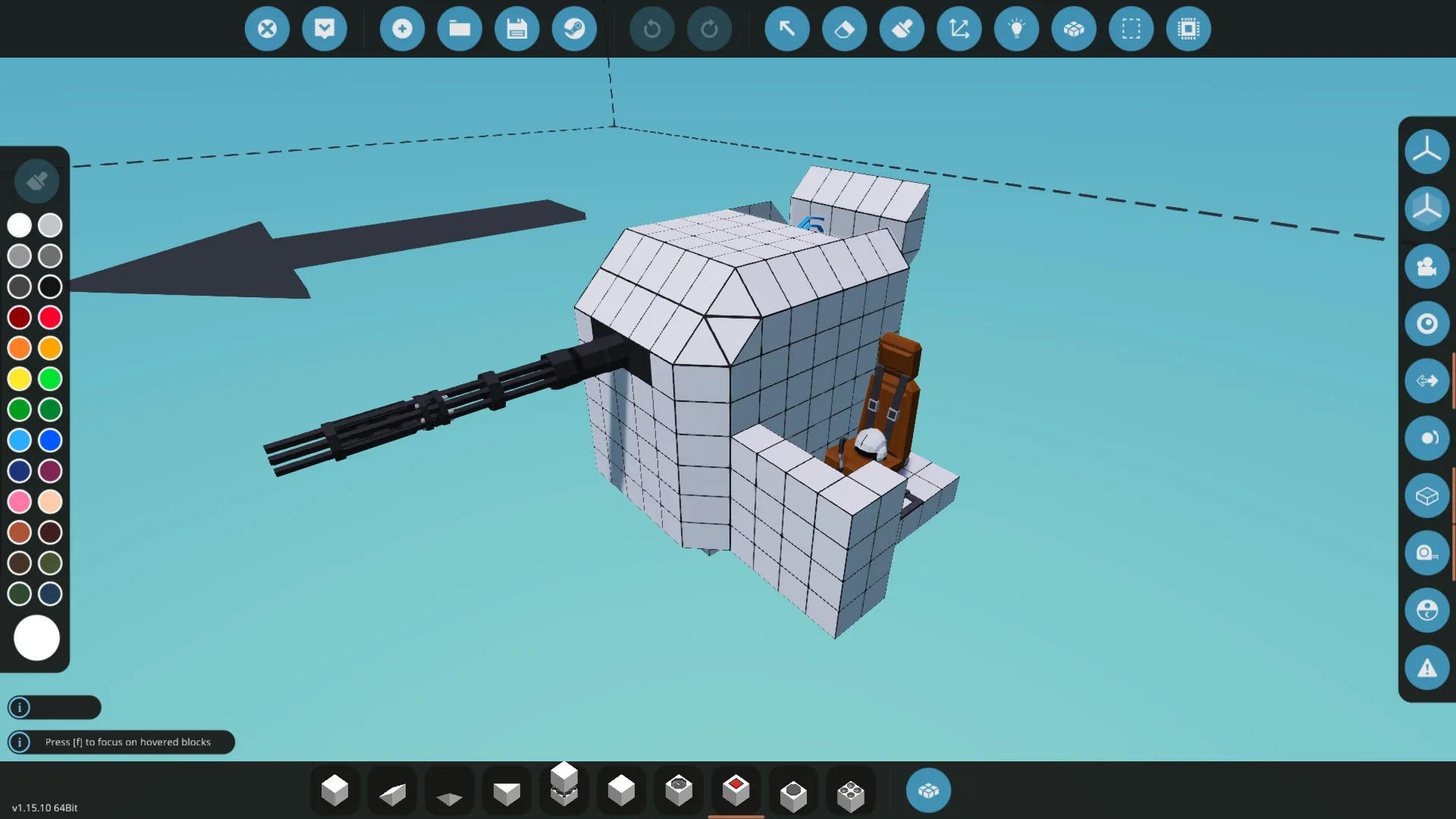Click the microcontroller chip icon
This screenshot has width=1456, height=819.
click(1188, 29)
